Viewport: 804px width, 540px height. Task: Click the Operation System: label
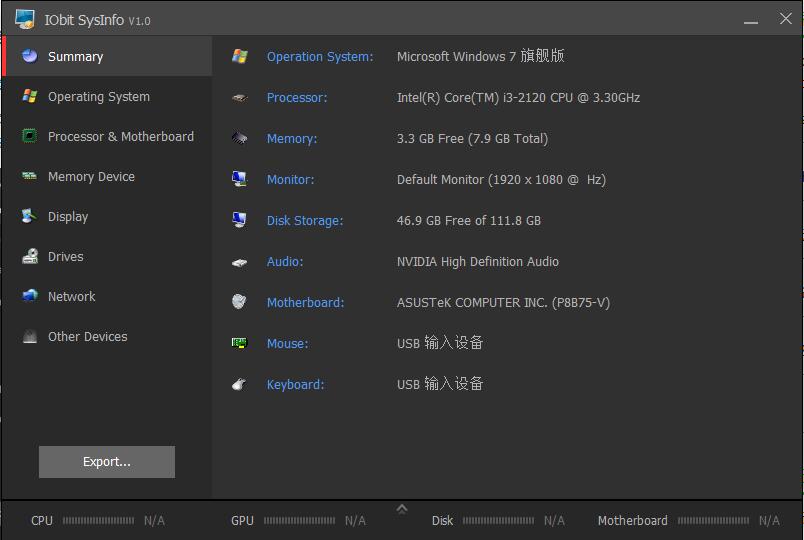[x=320, y=56]
